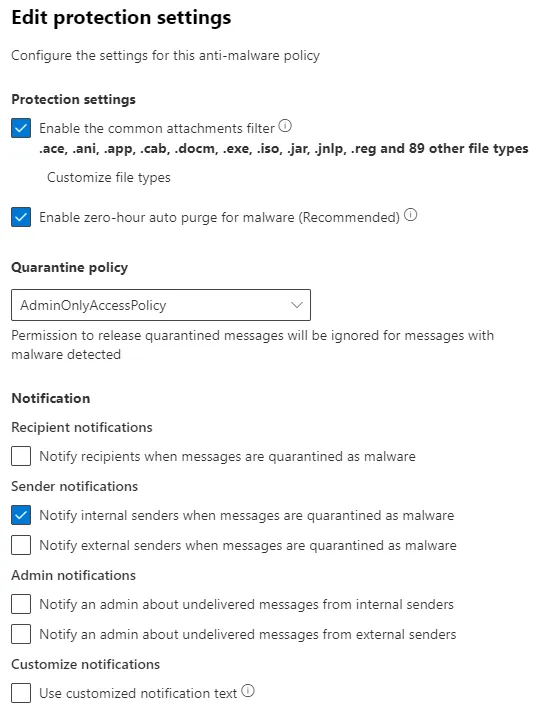Check Notify external senders when quarantined
The image size is (552, 713).
pyautogui.click(x=21, y=545)
